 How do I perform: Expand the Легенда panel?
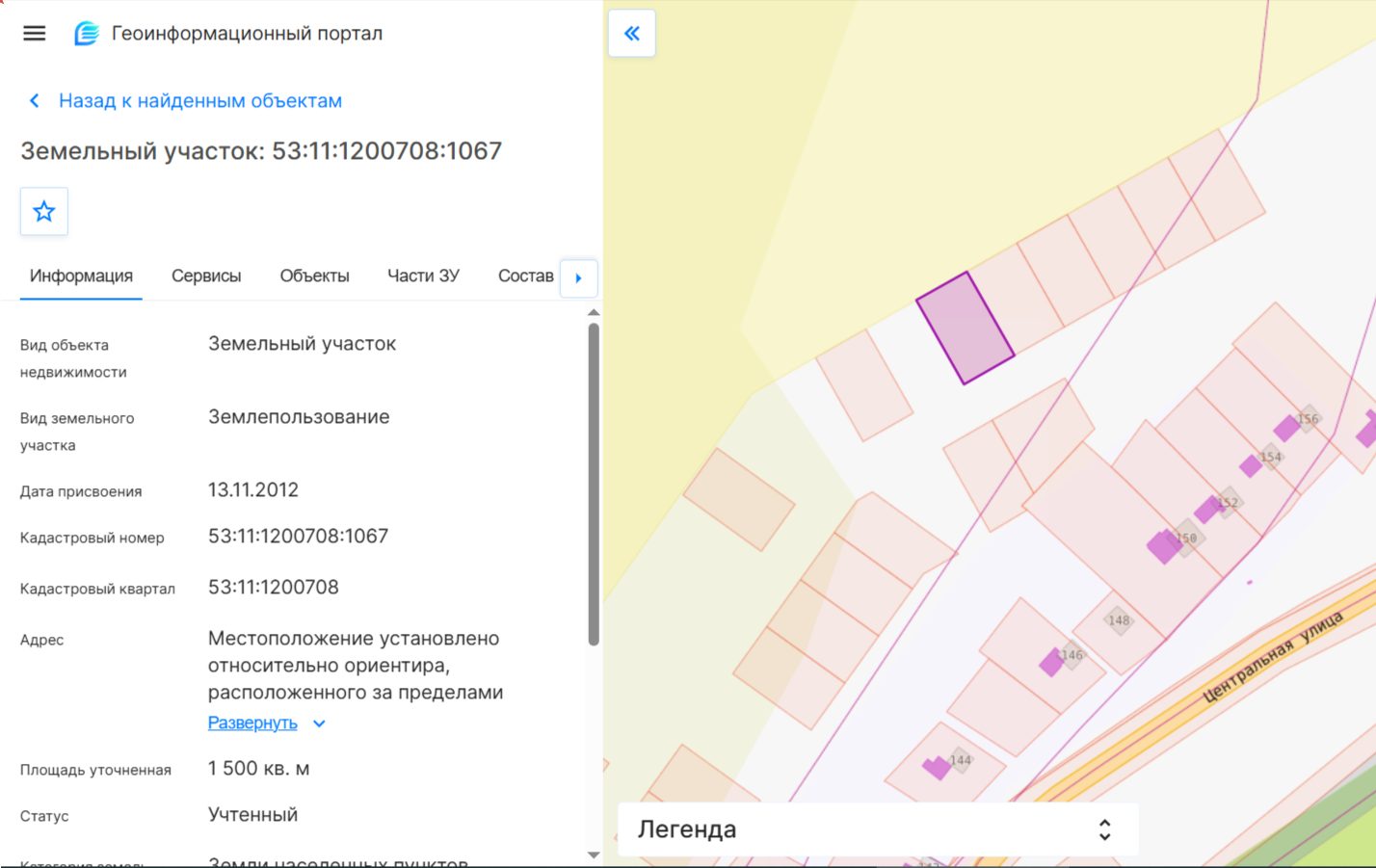[x=1104, y=829]
